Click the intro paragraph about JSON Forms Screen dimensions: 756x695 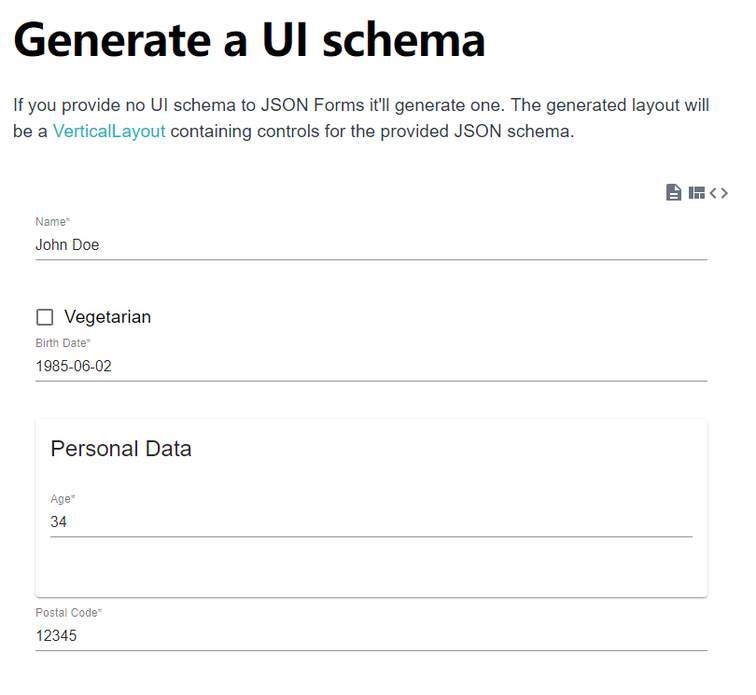click(361, 118)
